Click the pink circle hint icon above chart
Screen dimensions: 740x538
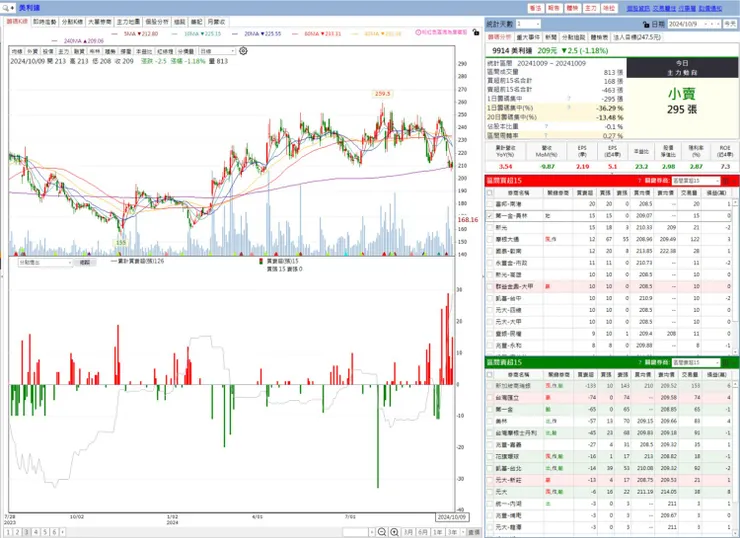pos(418,33)
